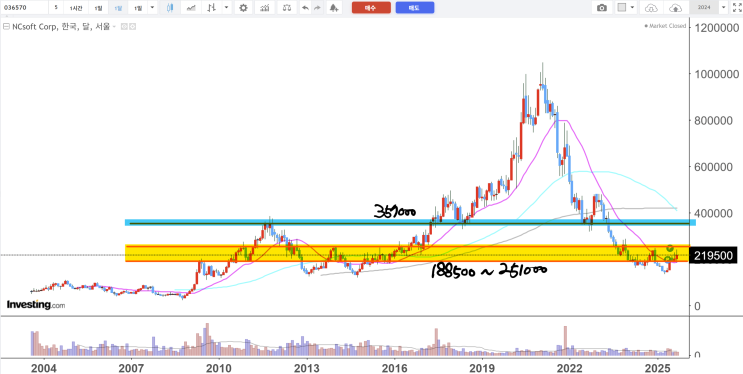Click the 036570 symbol search field
The image size is (743, 374).
24,8
